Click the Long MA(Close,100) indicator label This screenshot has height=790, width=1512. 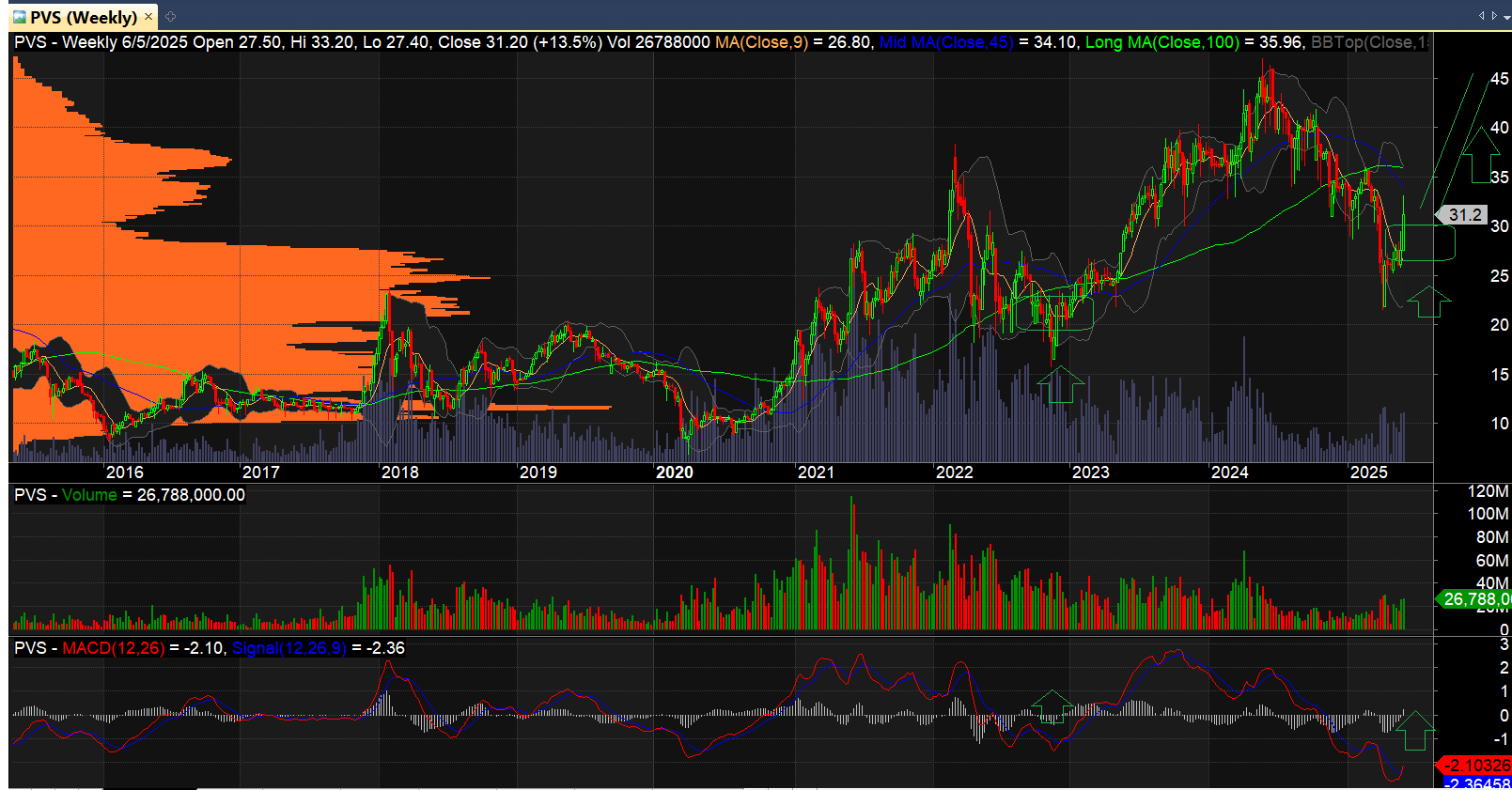click(x=1162, y=42)
